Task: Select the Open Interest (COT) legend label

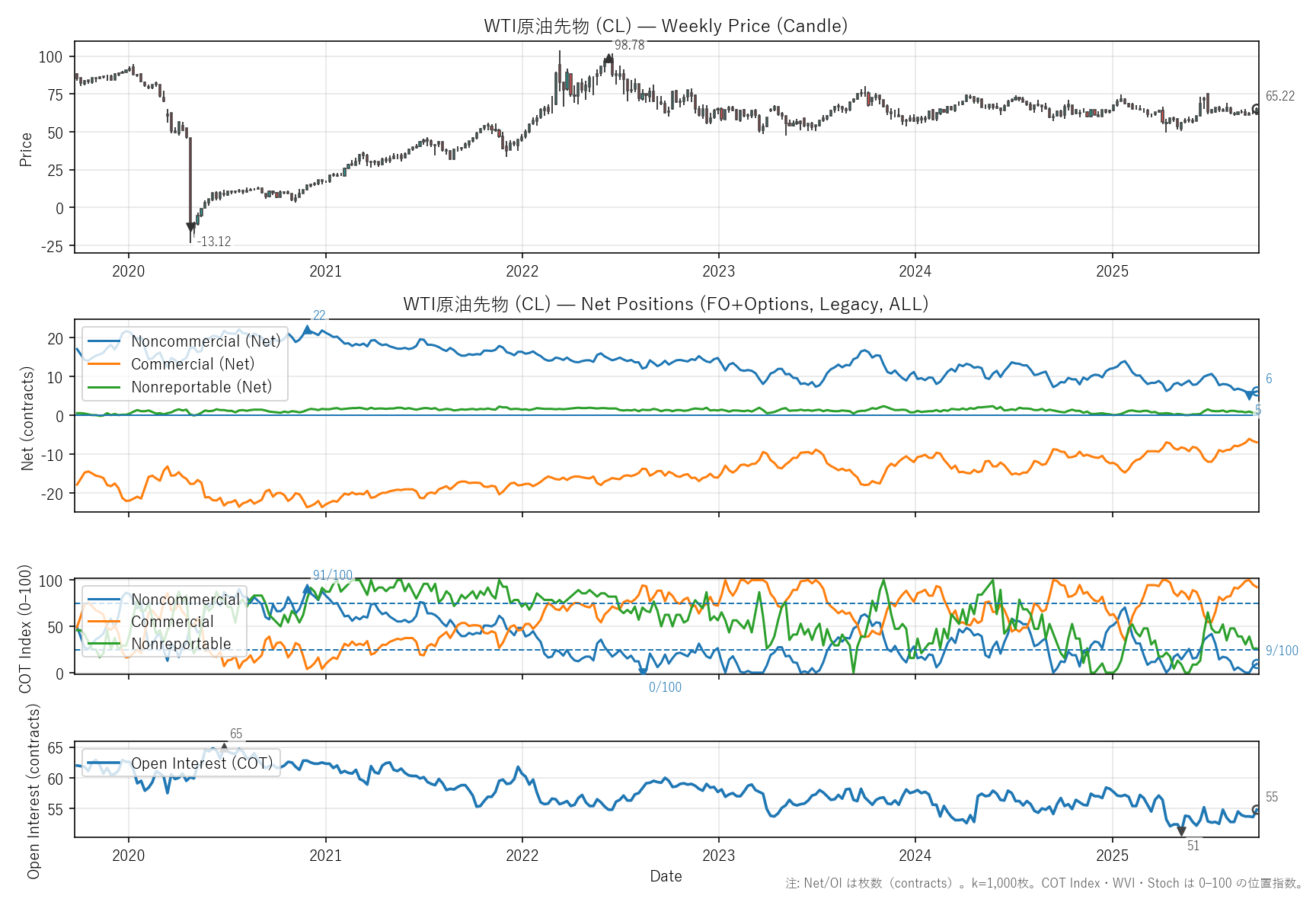Action: tap(202, 763)
